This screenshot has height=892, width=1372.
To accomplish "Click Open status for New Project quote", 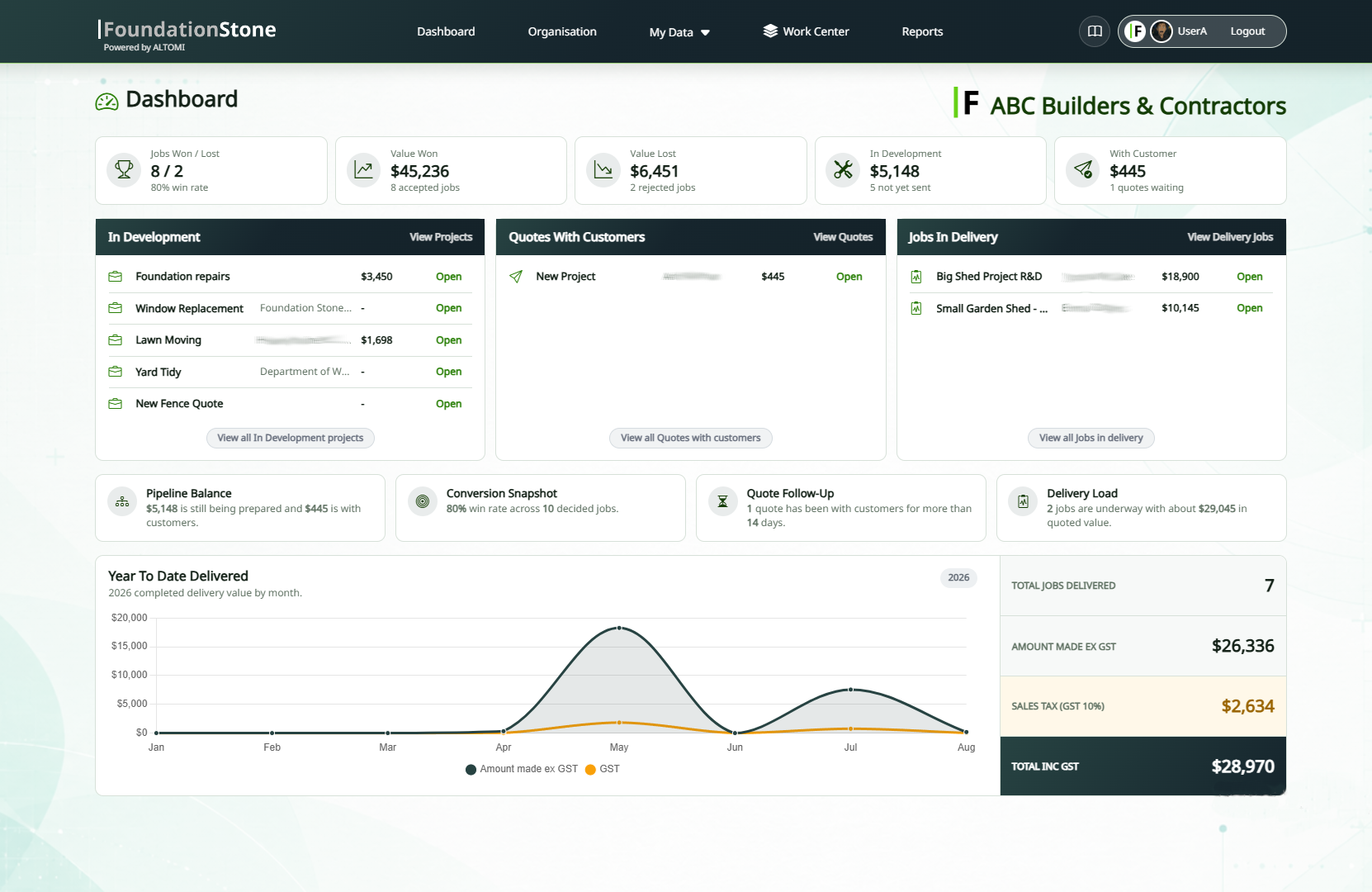I will pyautogui.click(x=849, y=277).
